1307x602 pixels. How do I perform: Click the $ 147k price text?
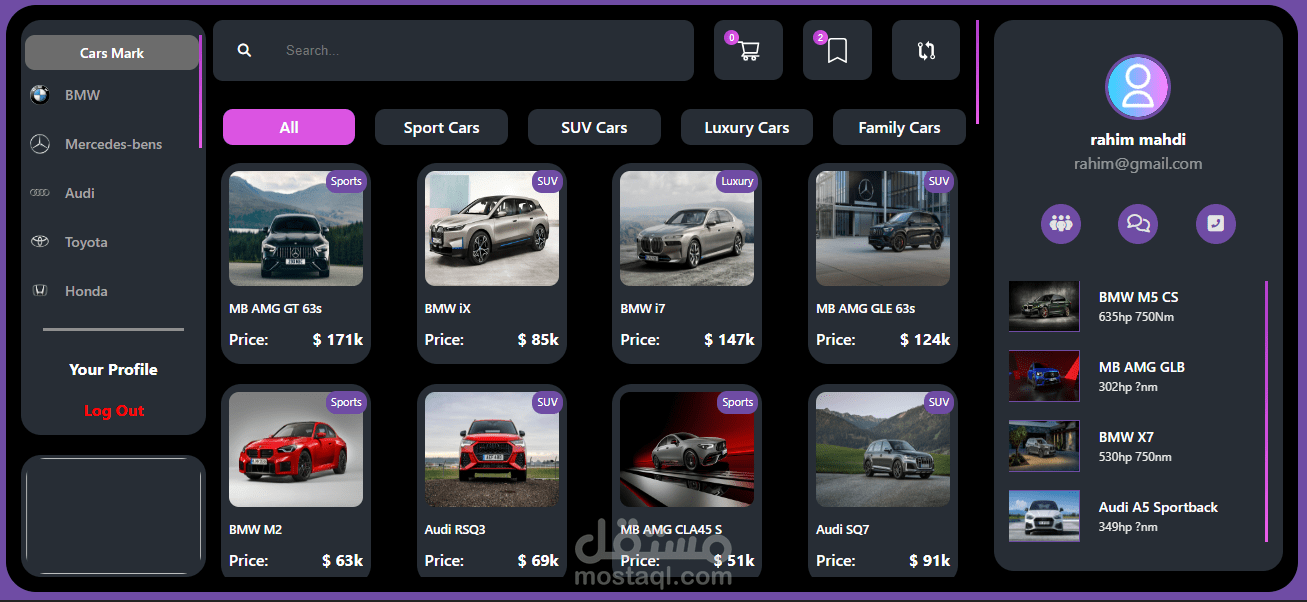(730, 339)
